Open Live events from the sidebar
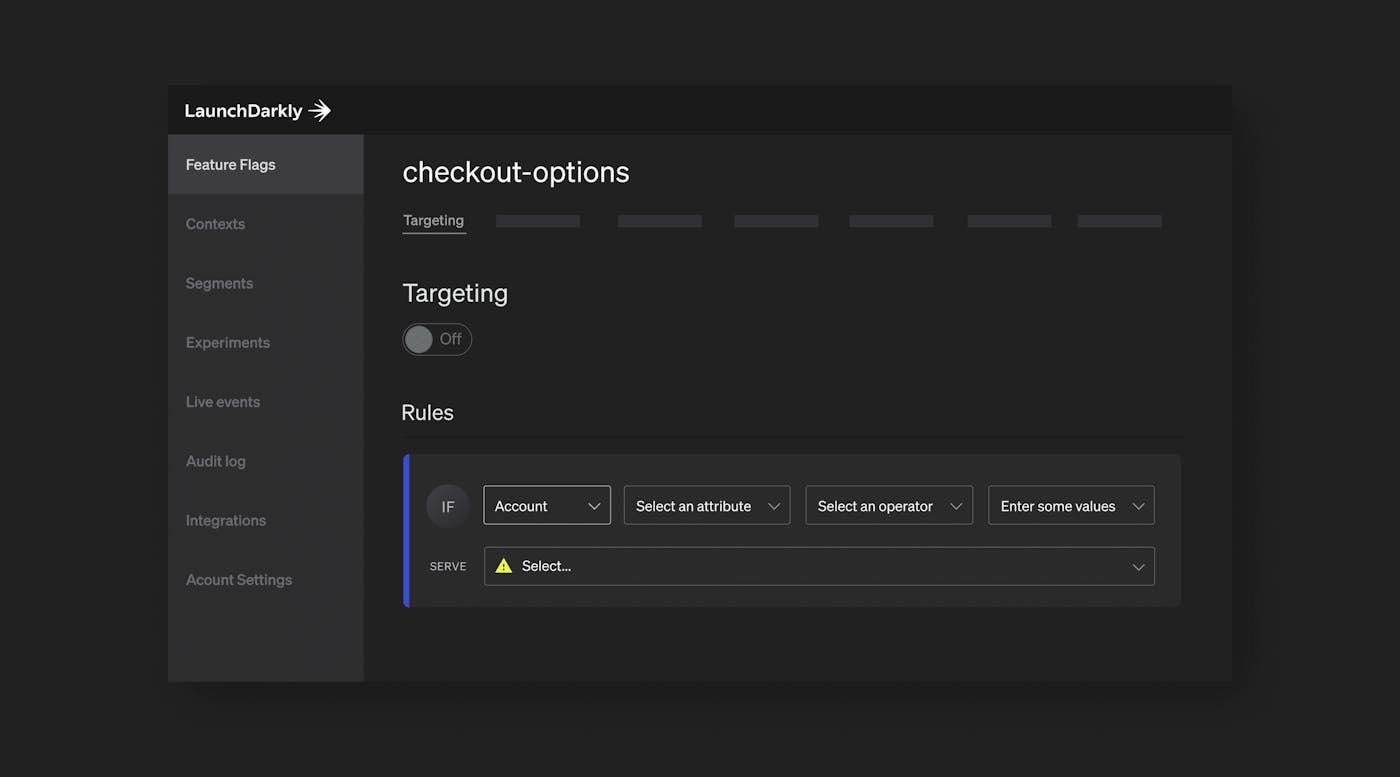Image resolution: width=1400 pixels, height=777 pixels. pos(223,402)
